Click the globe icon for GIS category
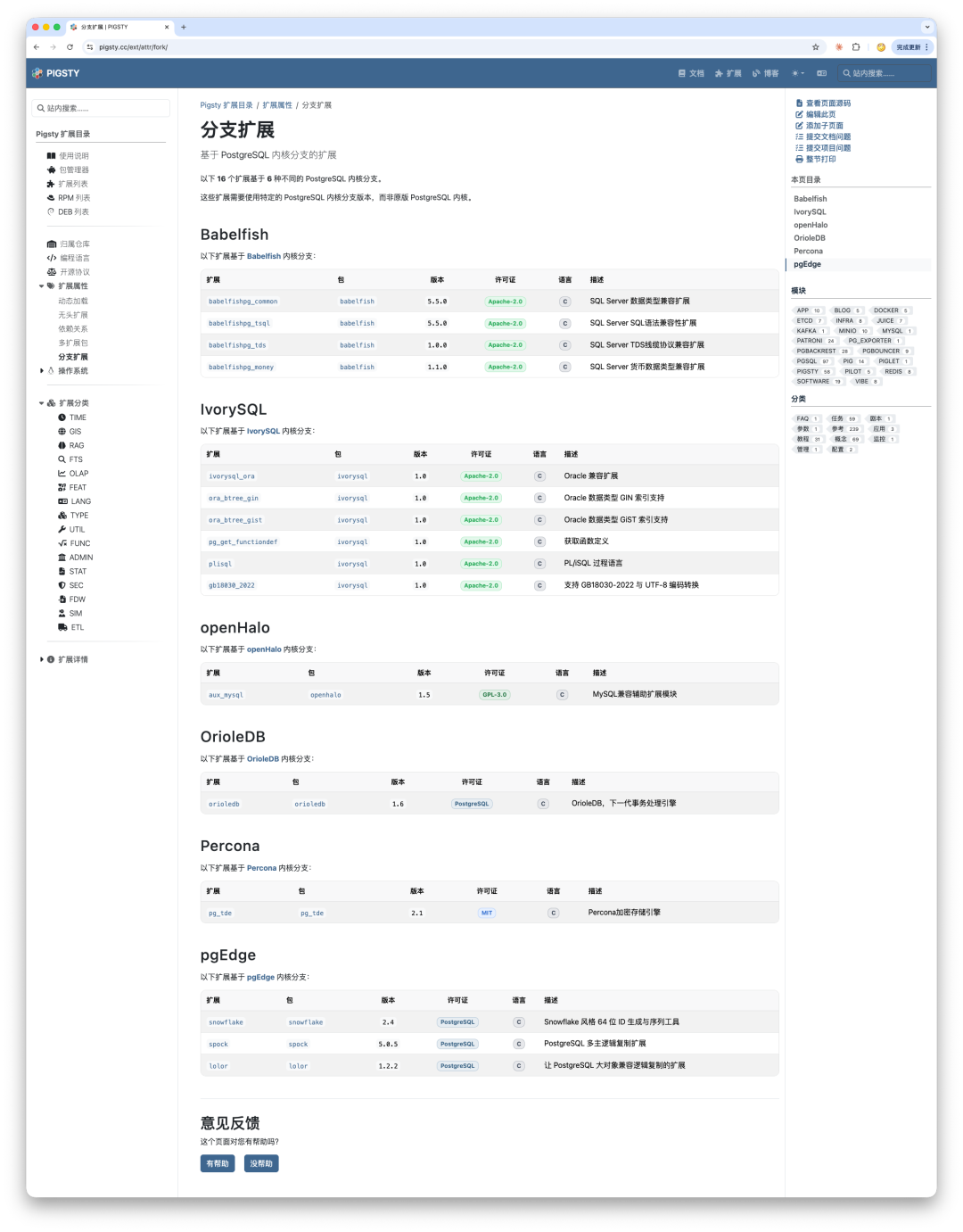The image size is (963, 1232). (62, 432)
